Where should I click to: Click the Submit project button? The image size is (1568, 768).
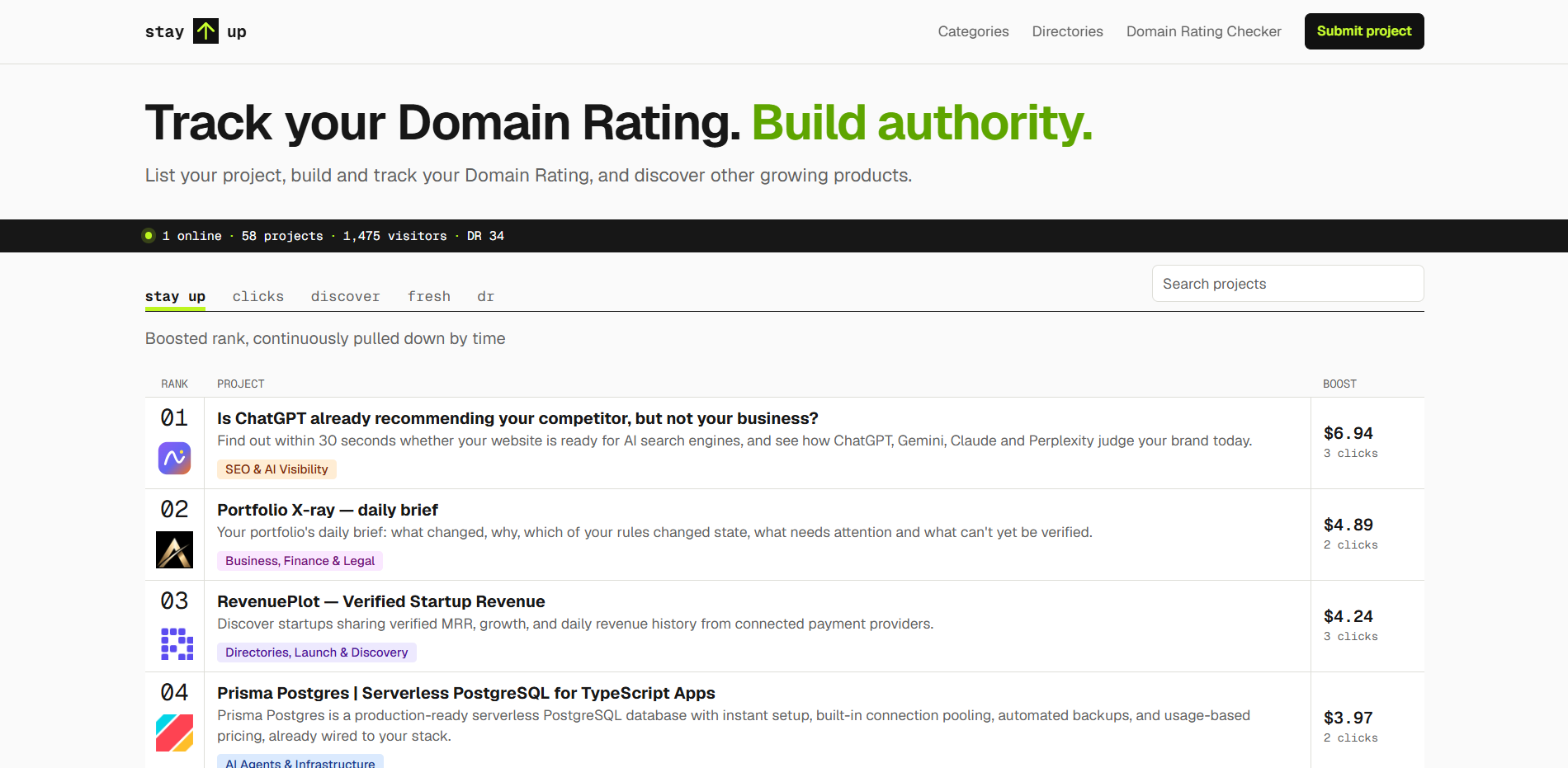point(1364,31)
